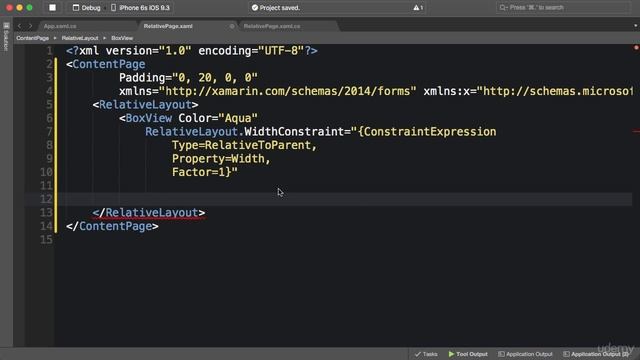
Task: Click the Padding="0, 20, 0, 0" attribute
Action: pyautogui.click(x=188, y=78)
